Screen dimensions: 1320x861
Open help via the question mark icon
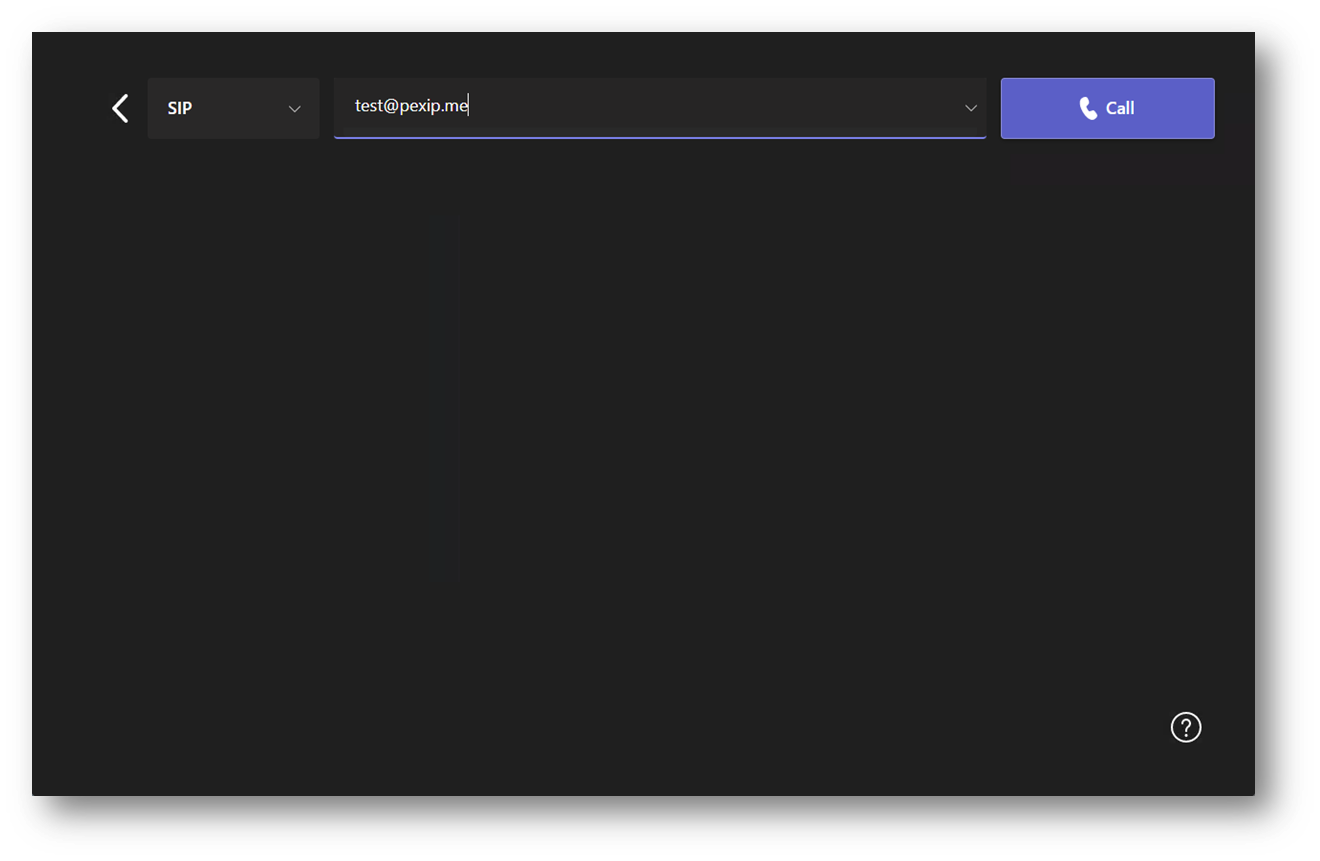pyautogui.click(x=1185, y=727)
